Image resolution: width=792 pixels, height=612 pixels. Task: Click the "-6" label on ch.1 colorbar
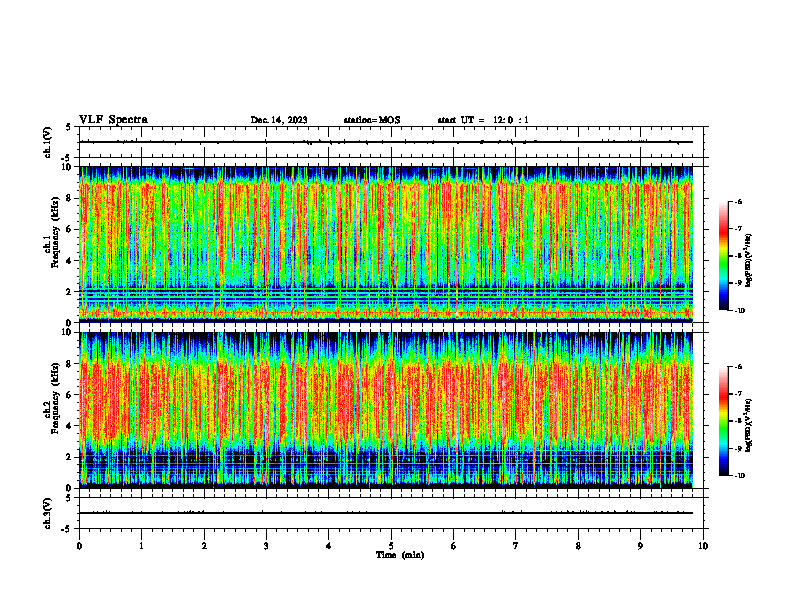[738, 201]
